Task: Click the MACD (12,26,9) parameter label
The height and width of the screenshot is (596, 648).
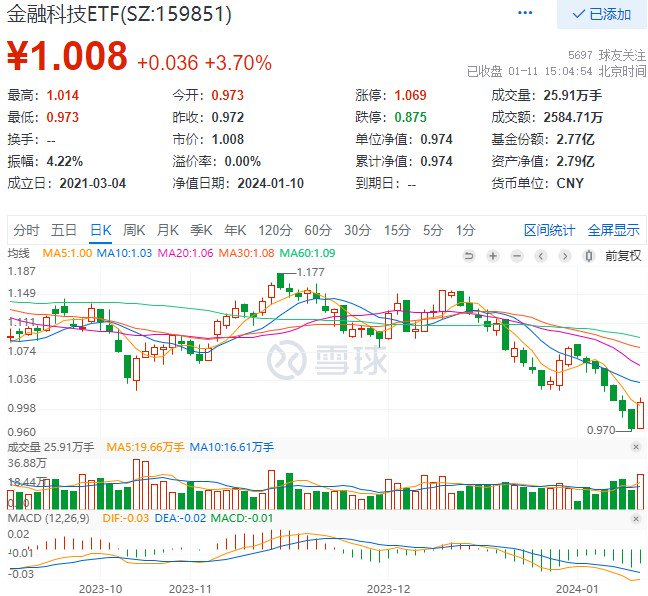Action: coord(48,518)
